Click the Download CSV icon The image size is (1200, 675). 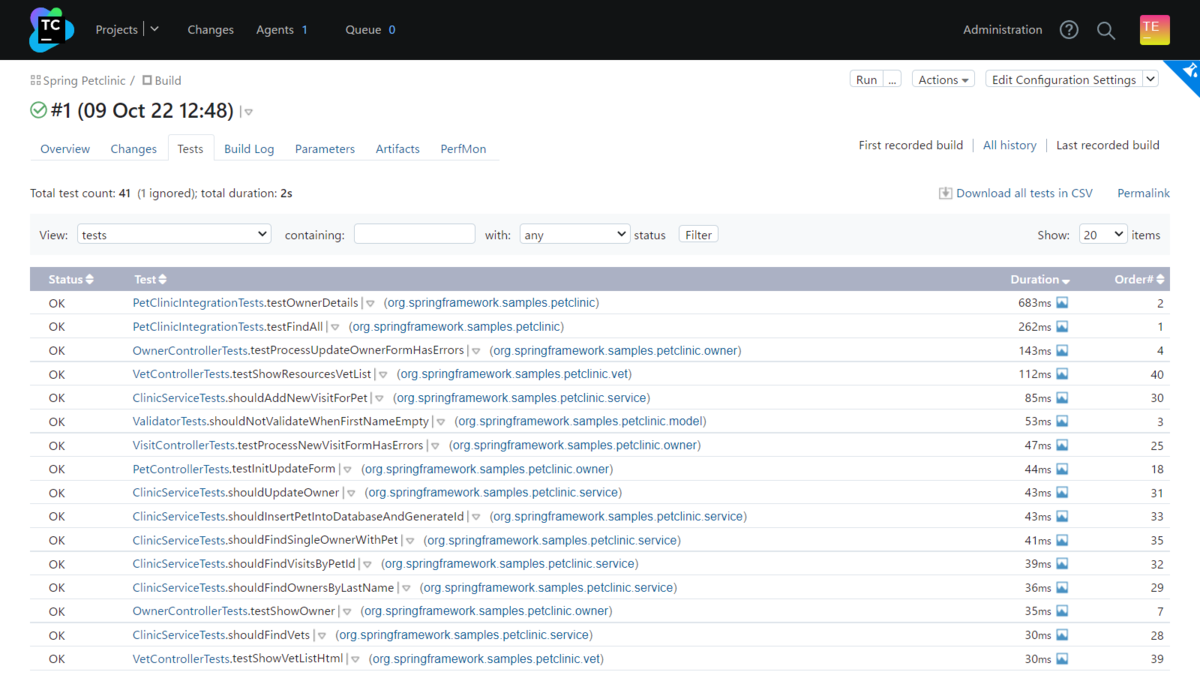945,193
